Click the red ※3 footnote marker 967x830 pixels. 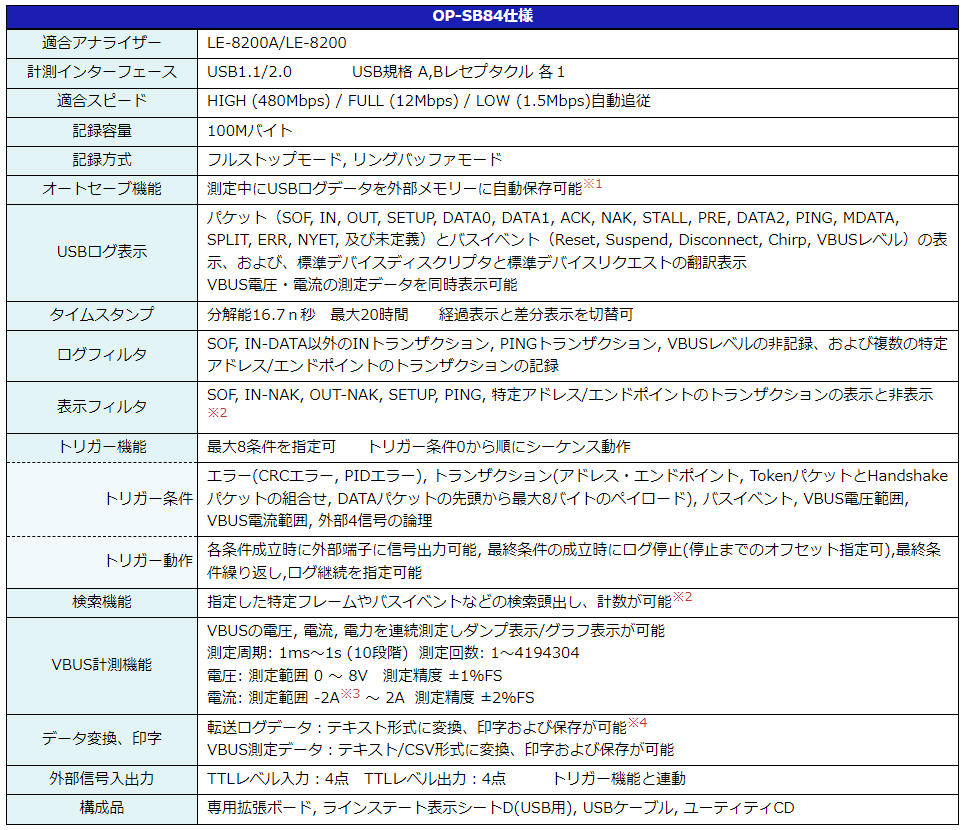pos(350,694)
